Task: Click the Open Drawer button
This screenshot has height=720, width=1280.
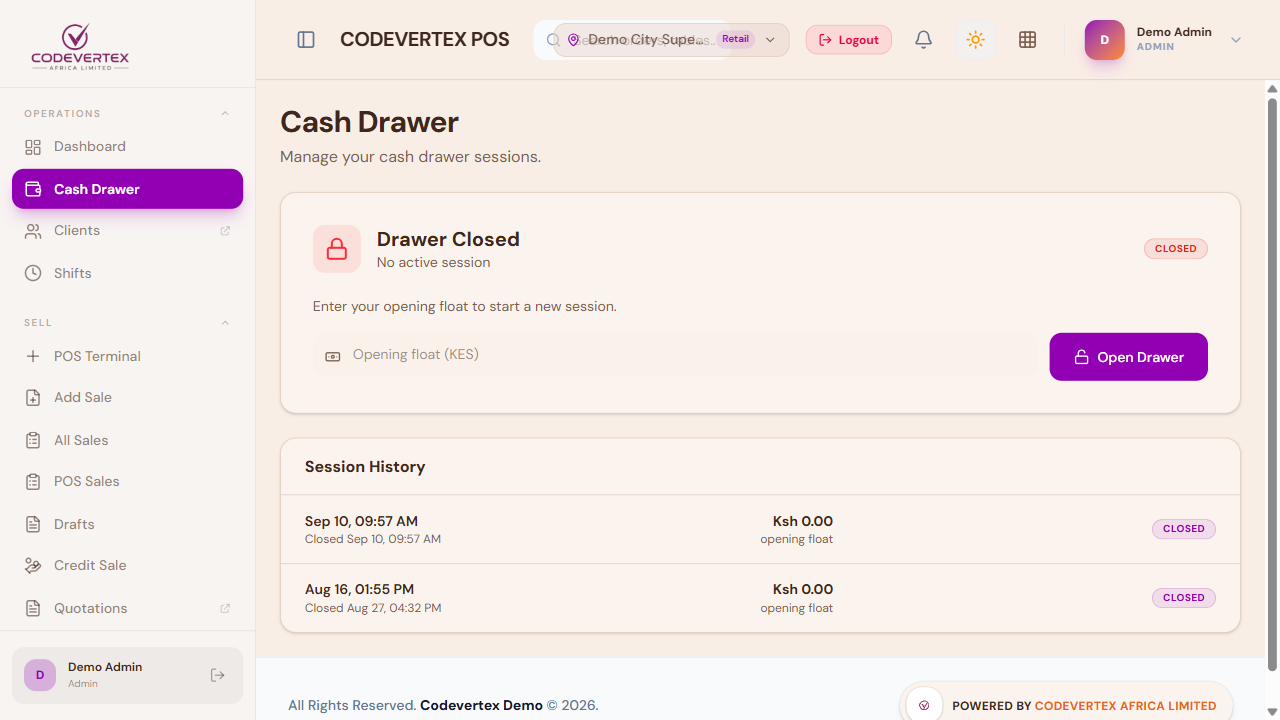Action: [x=1128, y=357]
